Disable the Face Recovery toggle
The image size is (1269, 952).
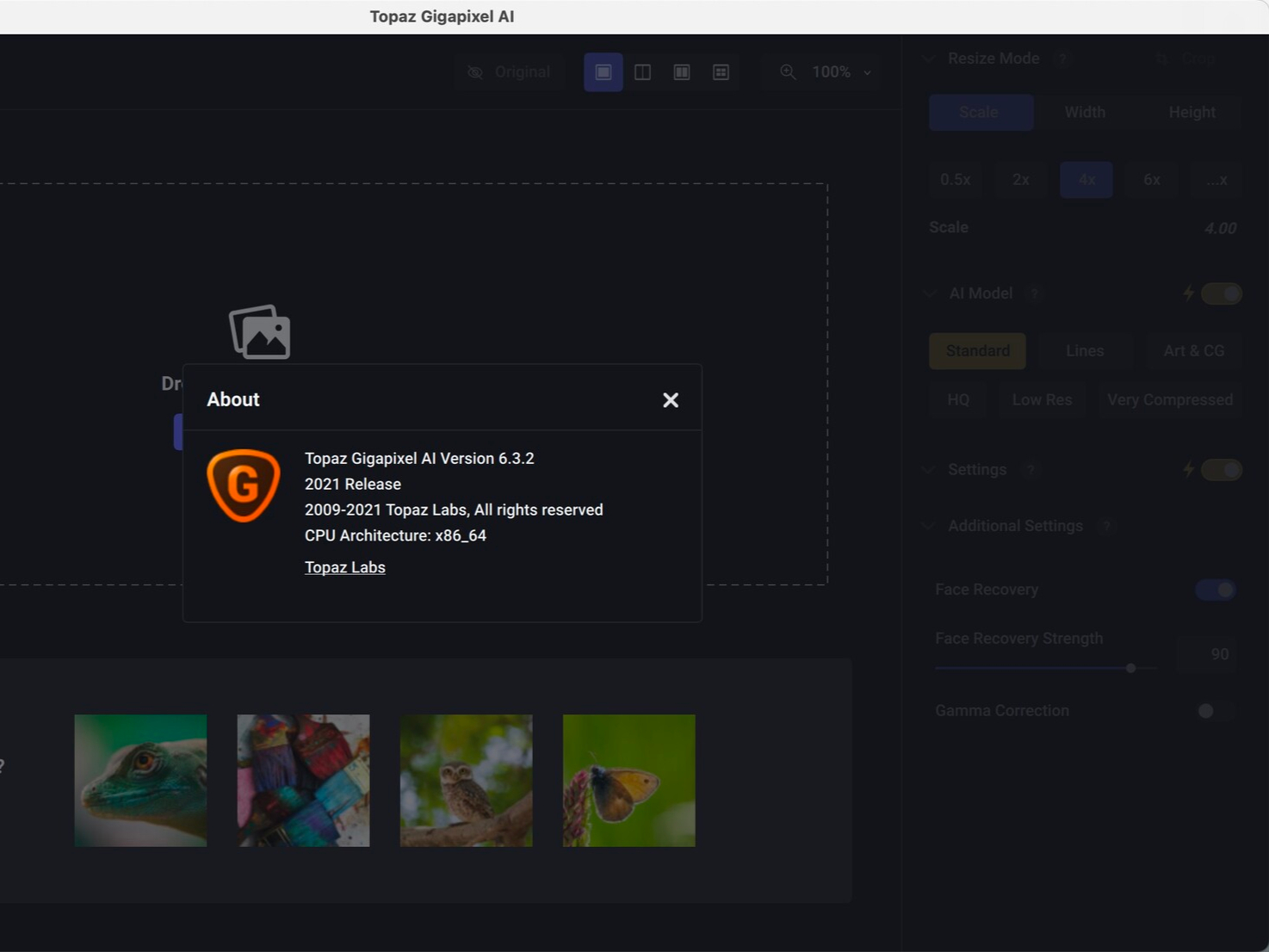click(x=1215, y=590)
